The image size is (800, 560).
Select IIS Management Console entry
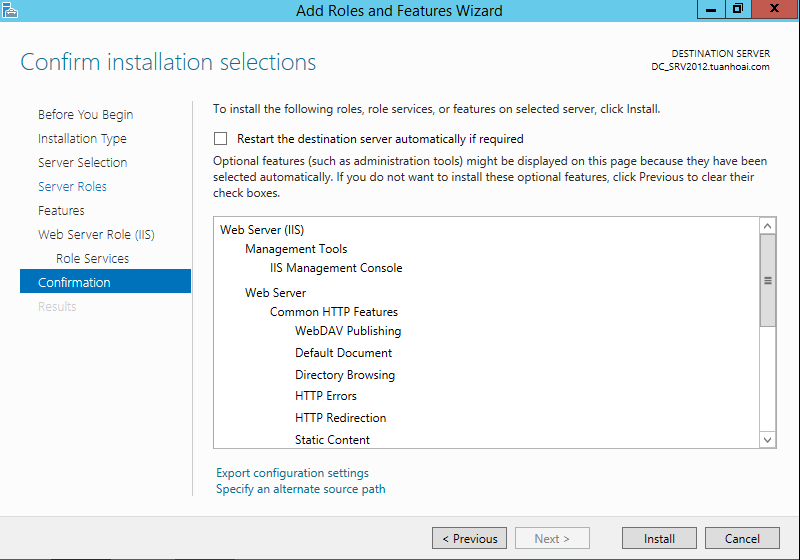pyautogui.click(x=336, y=268)
